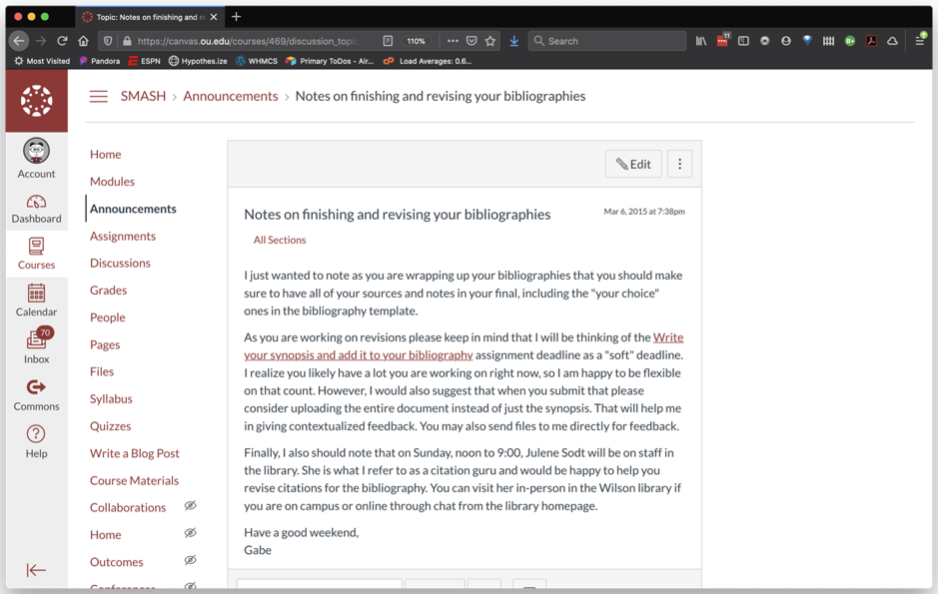Open the Help icon in sidebar
Viewport: 938px width, 594px height.
[36, 440]
